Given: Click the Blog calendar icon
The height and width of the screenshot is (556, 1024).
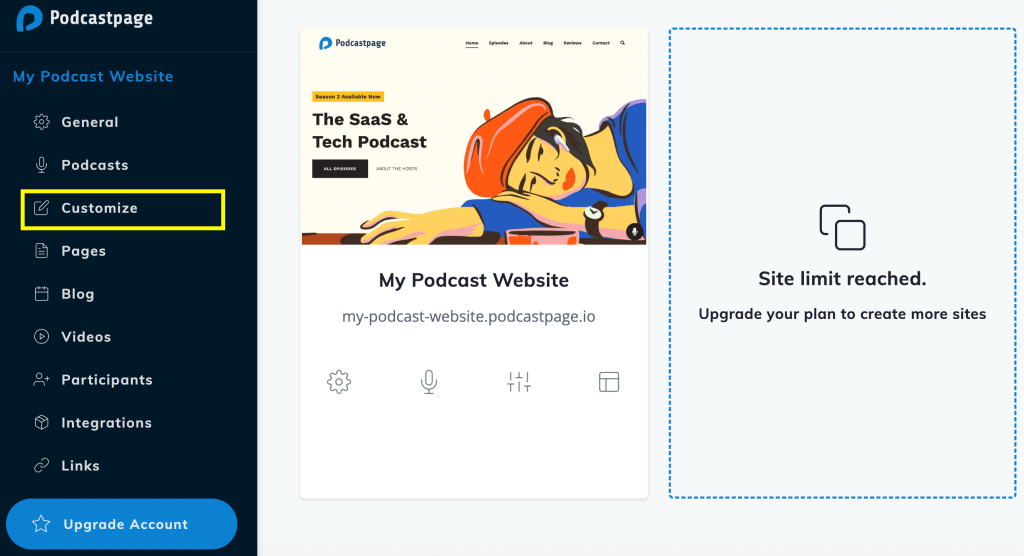Looking at the screenshot, I should tap(42, 294).
